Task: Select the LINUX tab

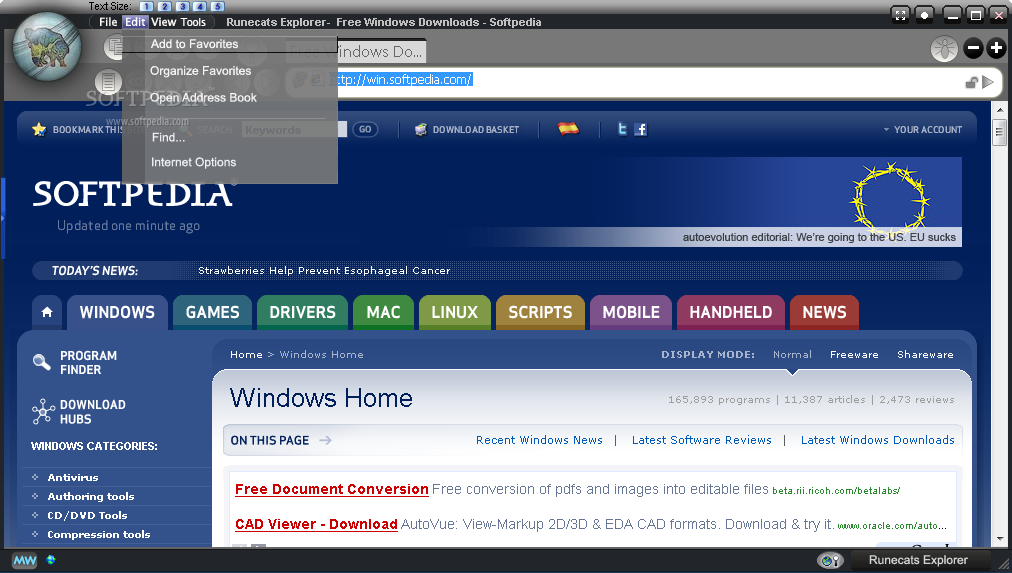Action: (454, 312)
